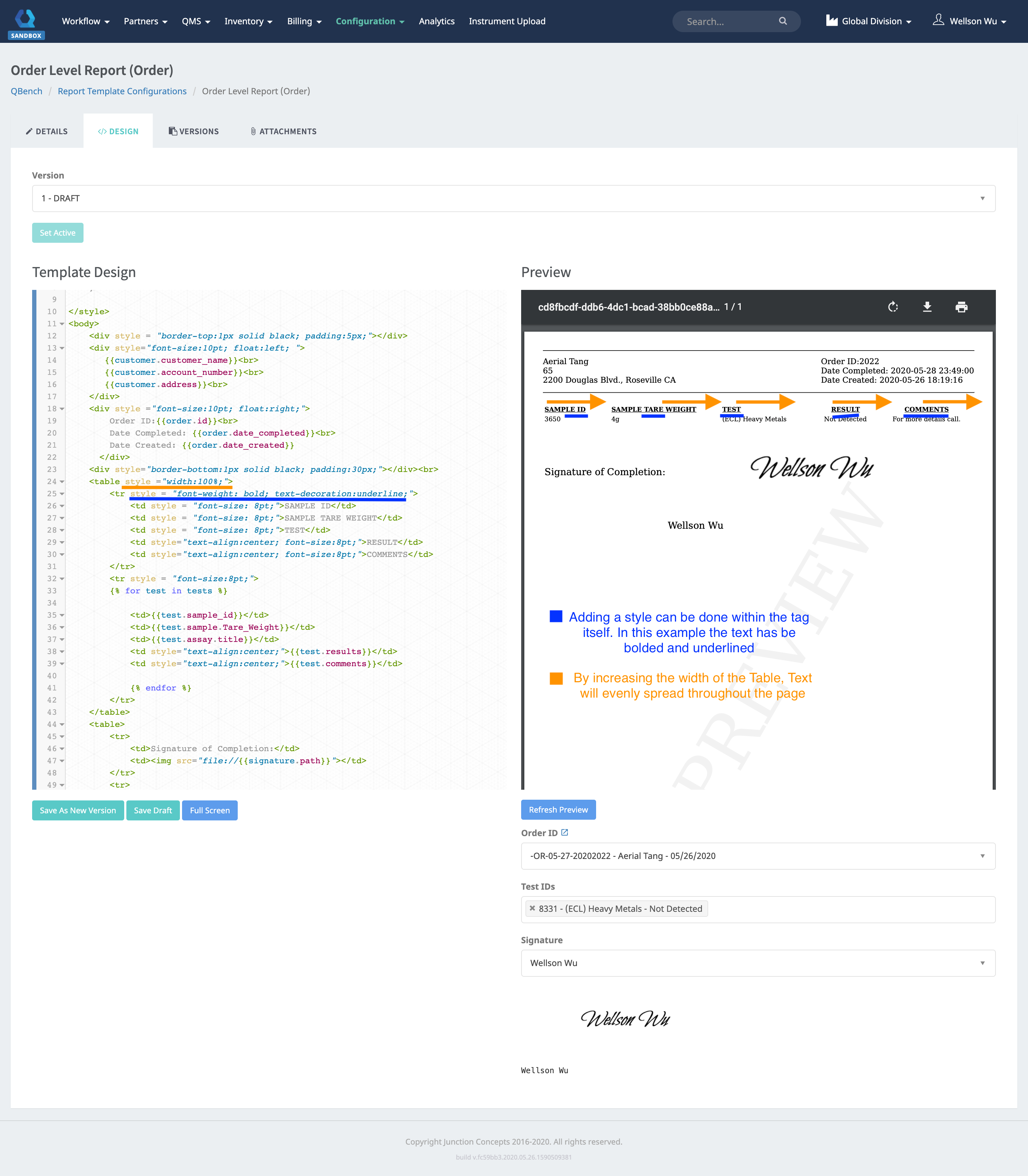Click the paperclip icon on Attachments tab
The height and width of the screenshot is (1176, 1028).
click(253, 131)
